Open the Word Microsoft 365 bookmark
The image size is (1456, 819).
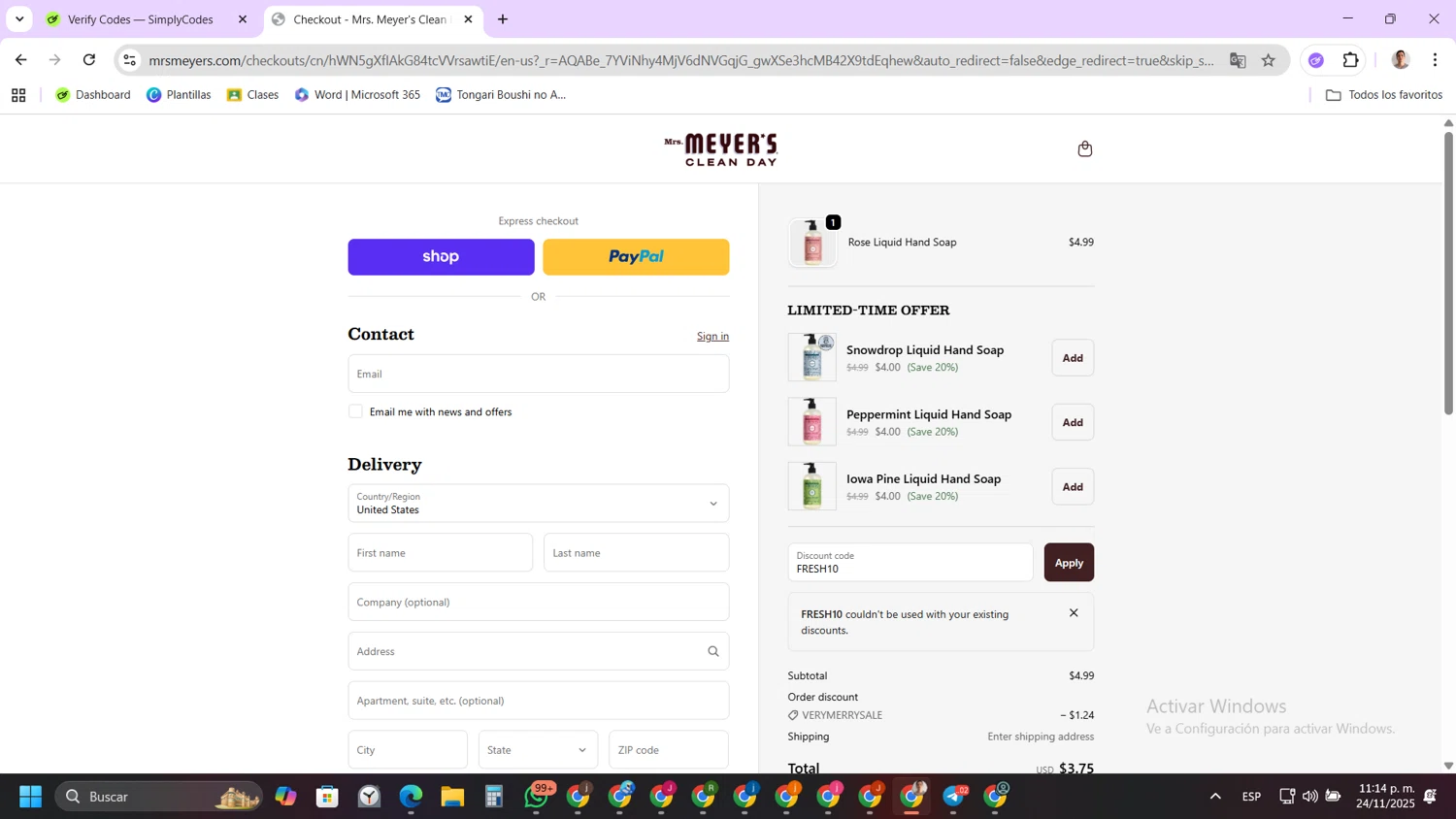tap(357, 95)
